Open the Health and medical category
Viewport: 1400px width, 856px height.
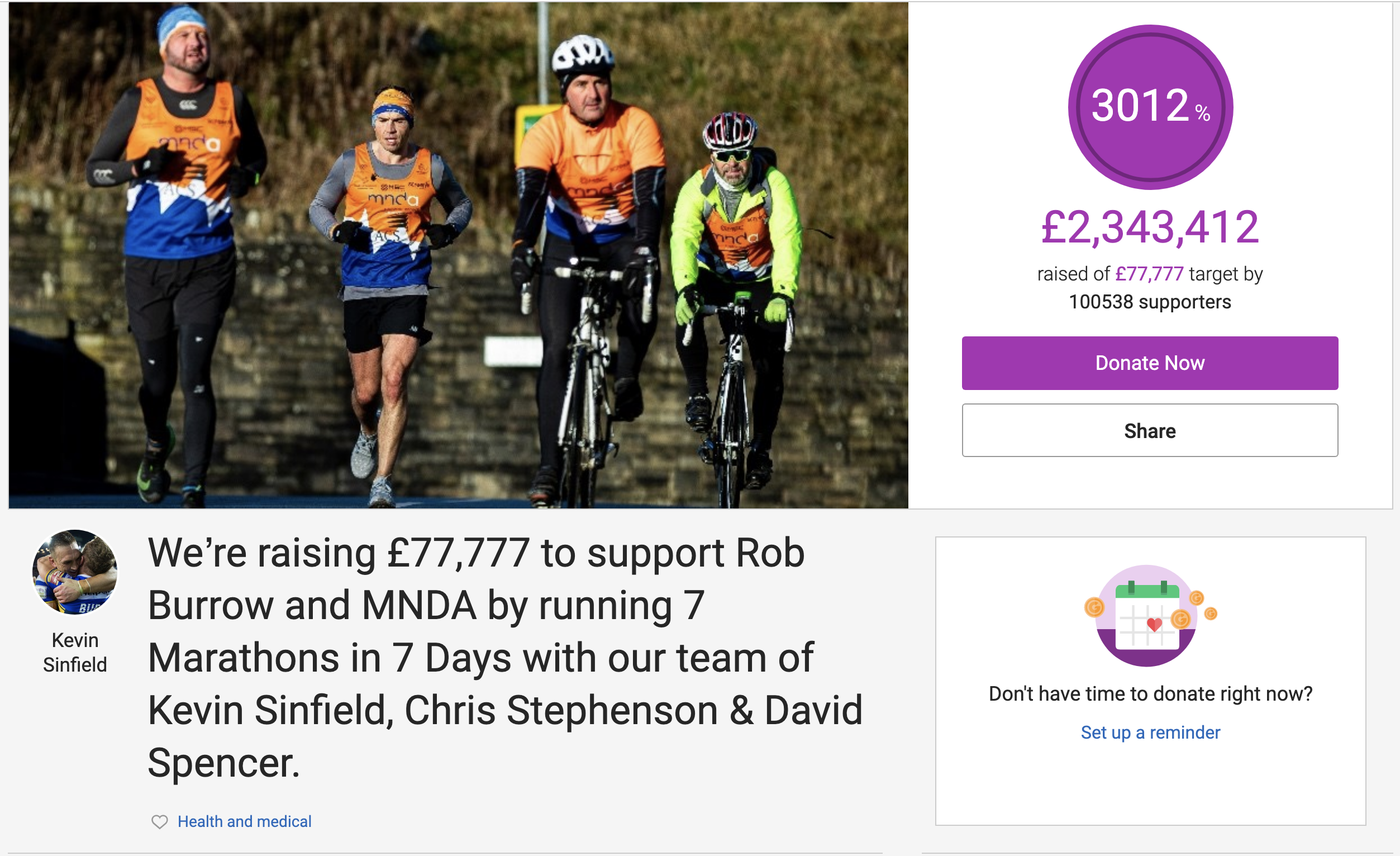click(244, 821)
